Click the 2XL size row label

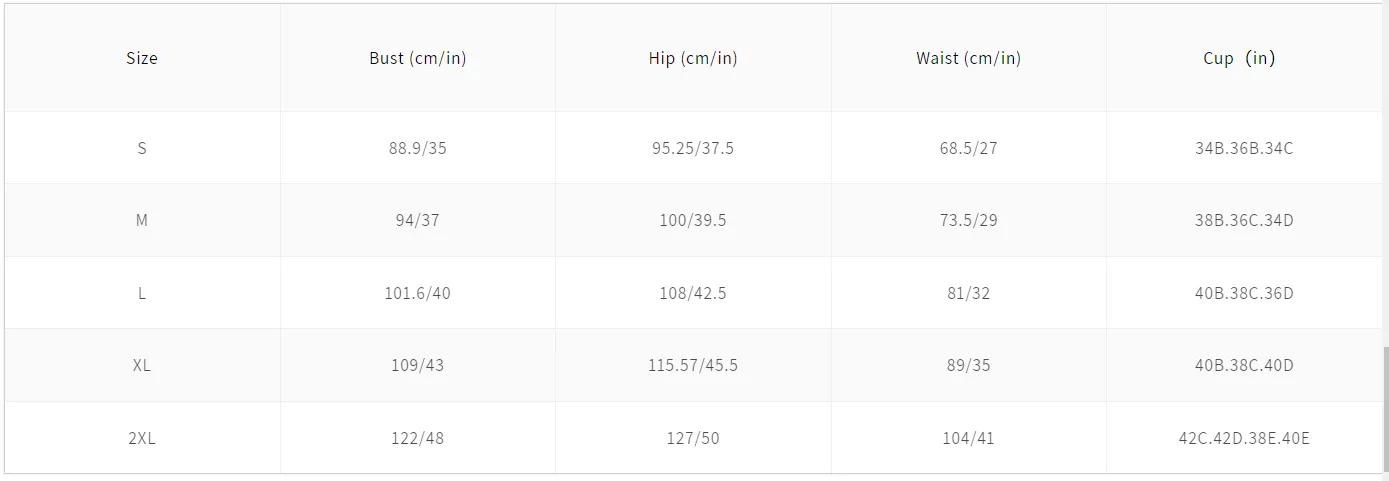coord(142,437)
